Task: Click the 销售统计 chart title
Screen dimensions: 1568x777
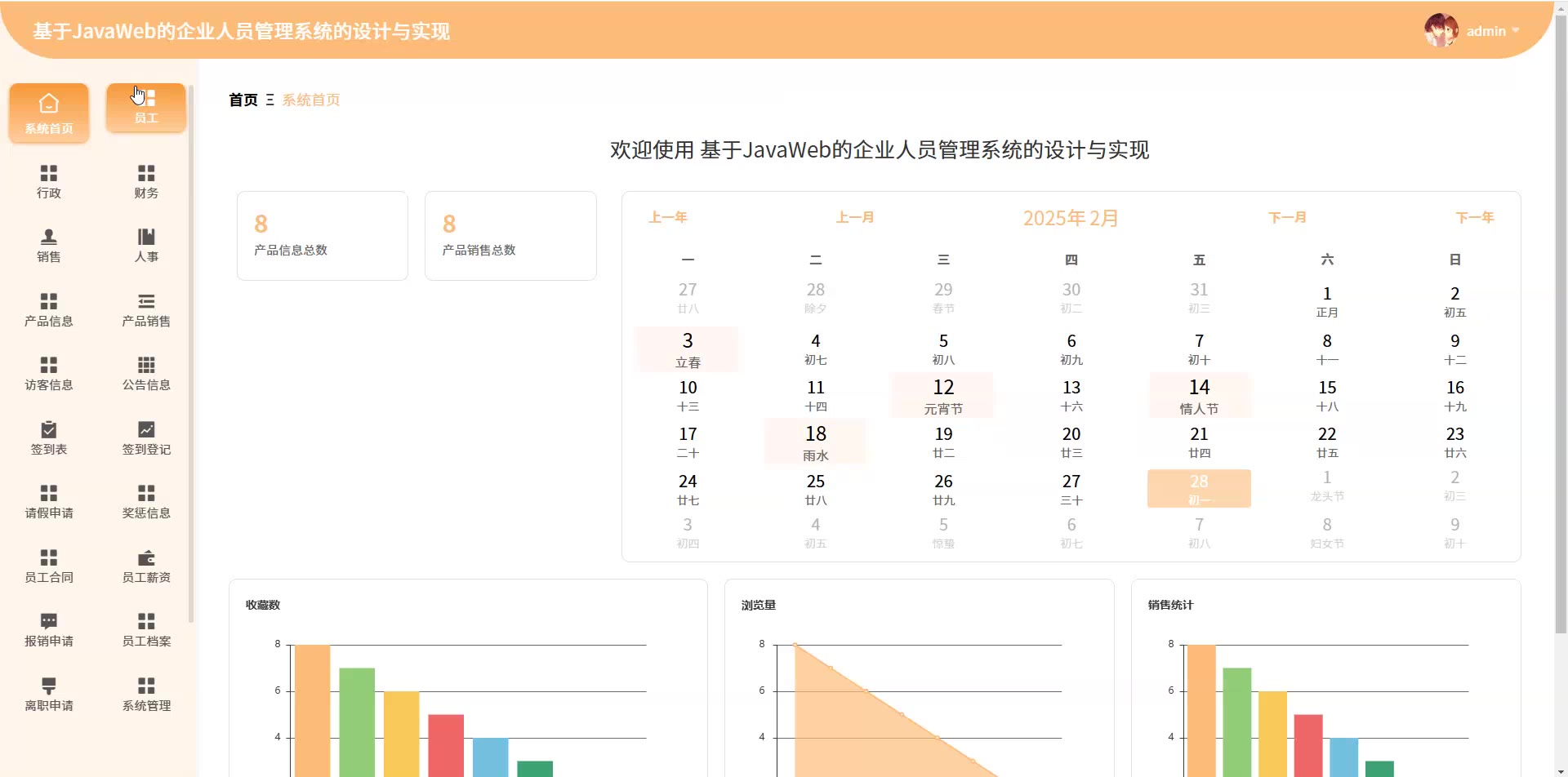Action: (1170, 605)
